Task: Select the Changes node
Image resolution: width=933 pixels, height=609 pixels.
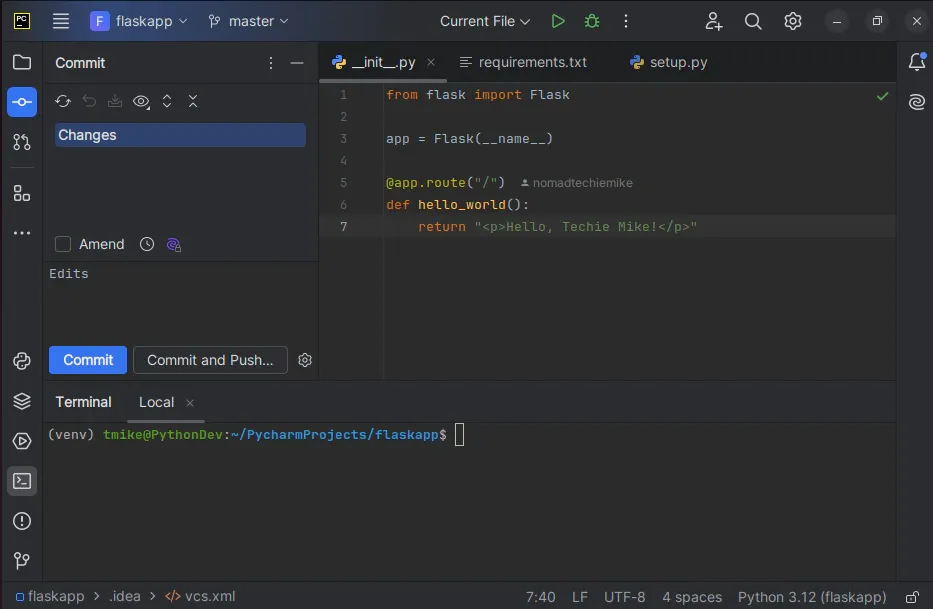Action: (180, 135)
